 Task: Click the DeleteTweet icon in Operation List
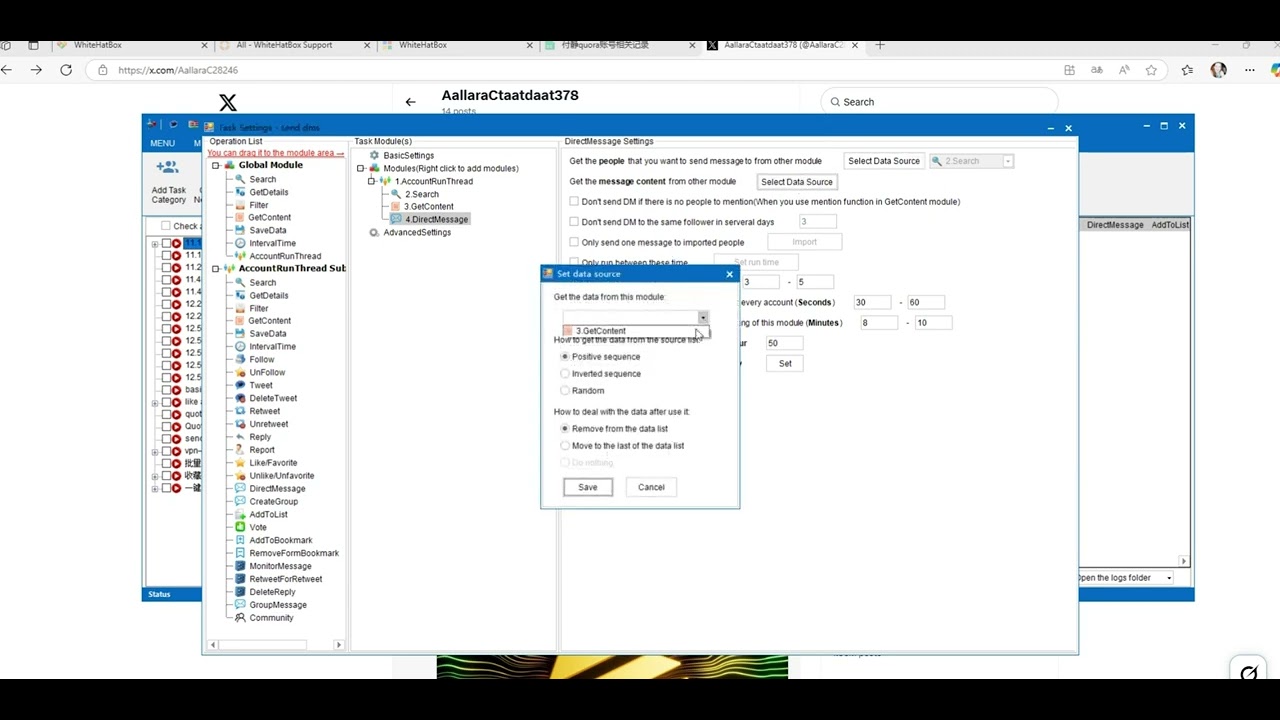click(x=240, y=398)
